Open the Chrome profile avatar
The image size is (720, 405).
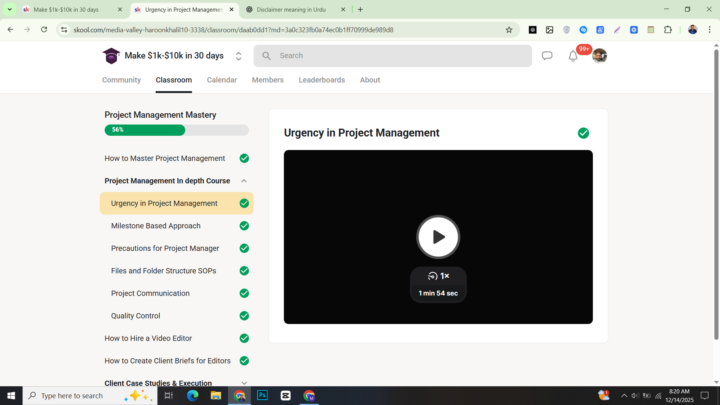coord(692,30)
